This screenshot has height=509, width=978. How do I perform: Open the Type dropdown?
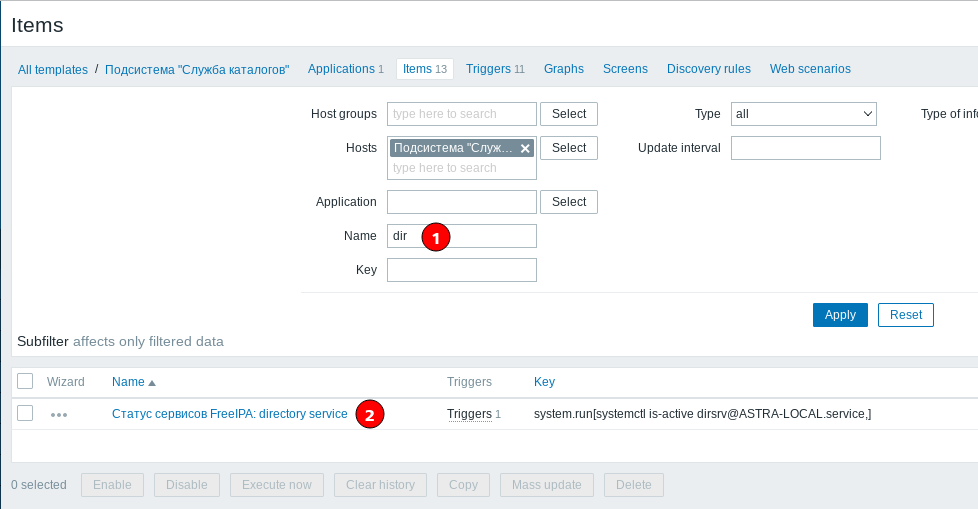pyautogui.click(x=803, y=114)
